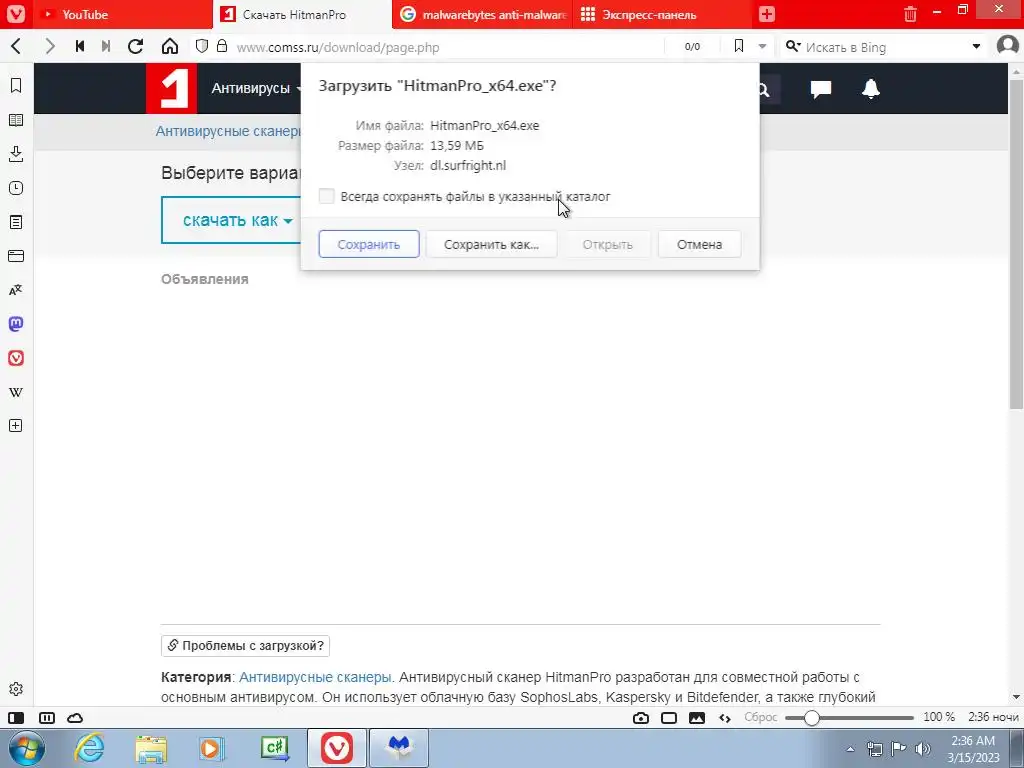Open the Notes panel
The height and width of the screenshot is (768, 1024).
(16, 222)
